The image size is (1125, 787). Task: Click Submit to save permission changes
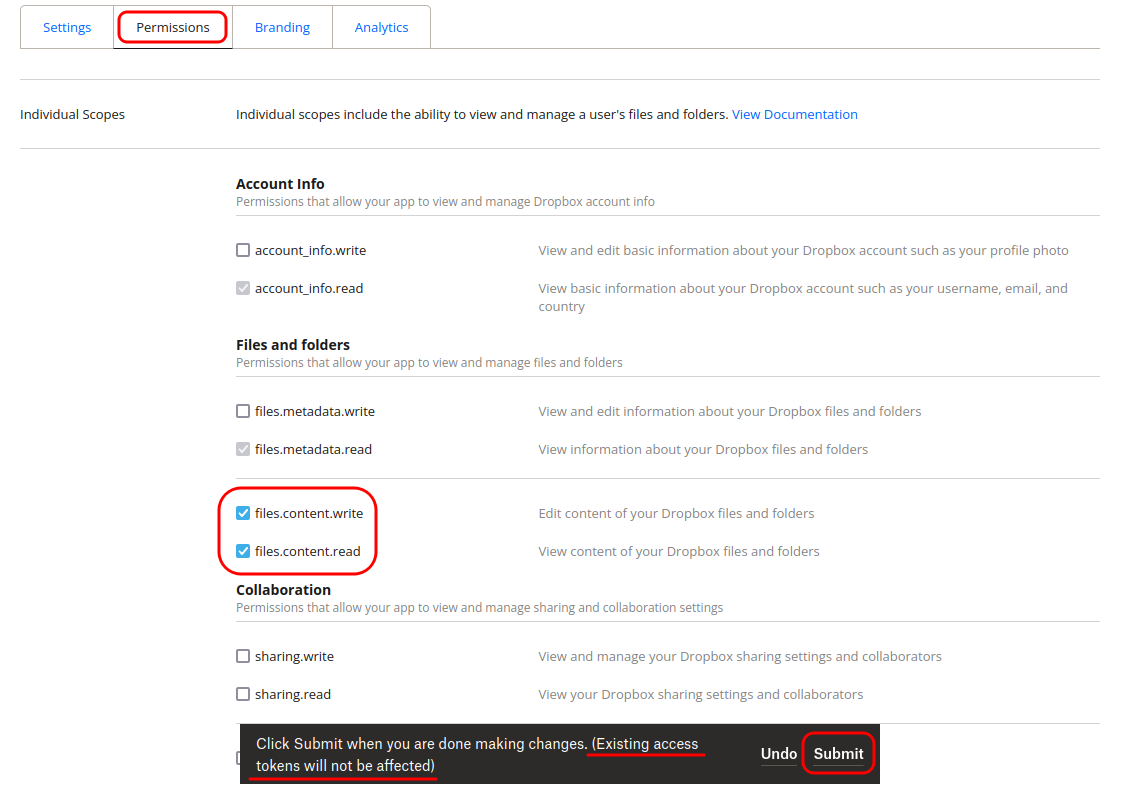tap(838, 753)
